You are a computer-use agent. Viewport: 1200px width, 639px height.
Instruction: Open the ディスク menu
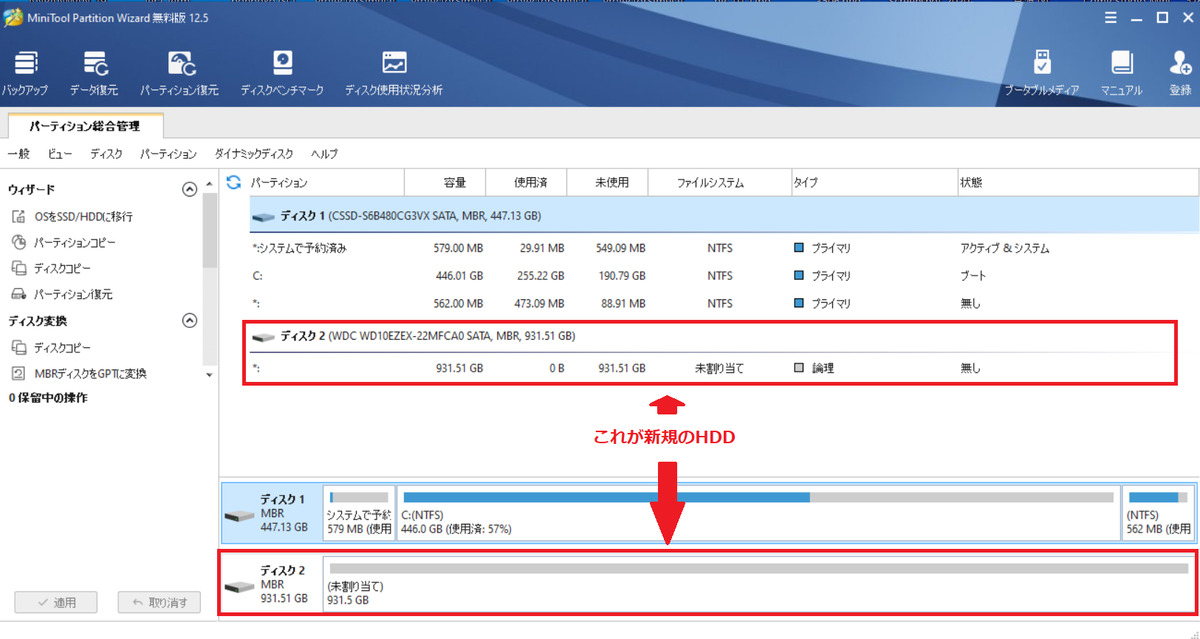(106, 154)
